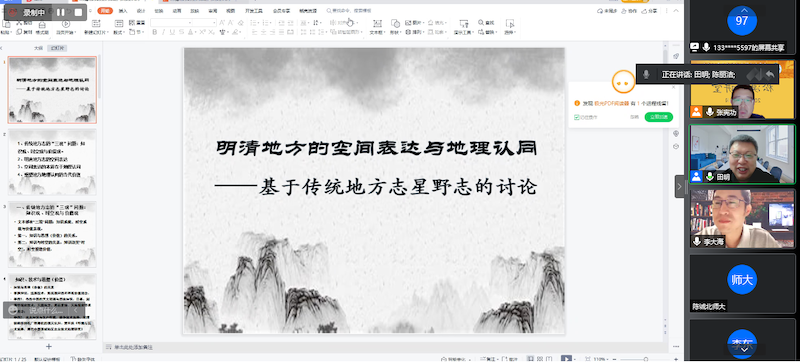Image resolution: width=800 pixels, height=363 pixels.
Task: Pause the screen recording
Action: [x=60, y=12]
